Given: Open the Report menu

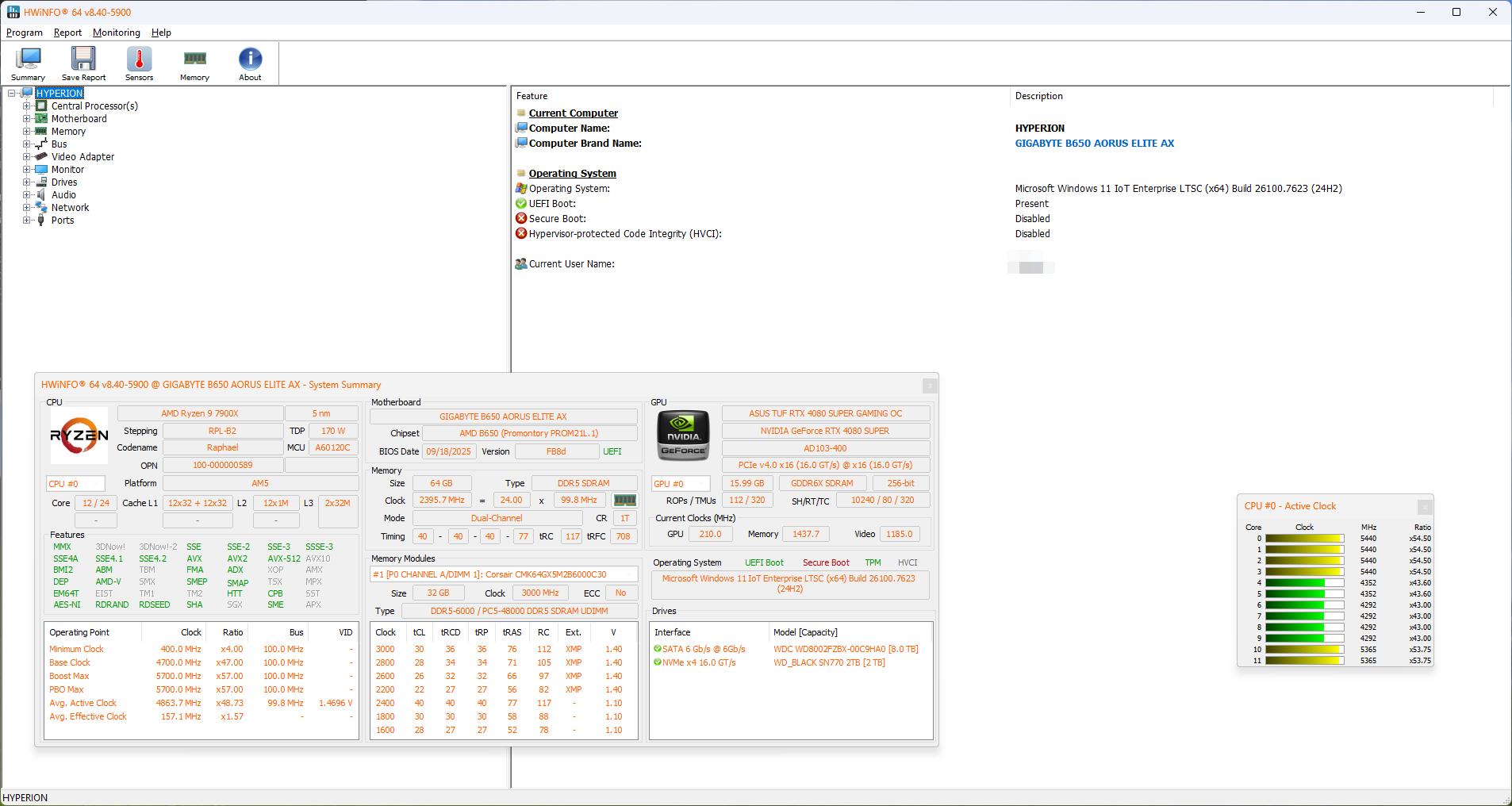Looking at the screenshot, I should coord(67,33).
